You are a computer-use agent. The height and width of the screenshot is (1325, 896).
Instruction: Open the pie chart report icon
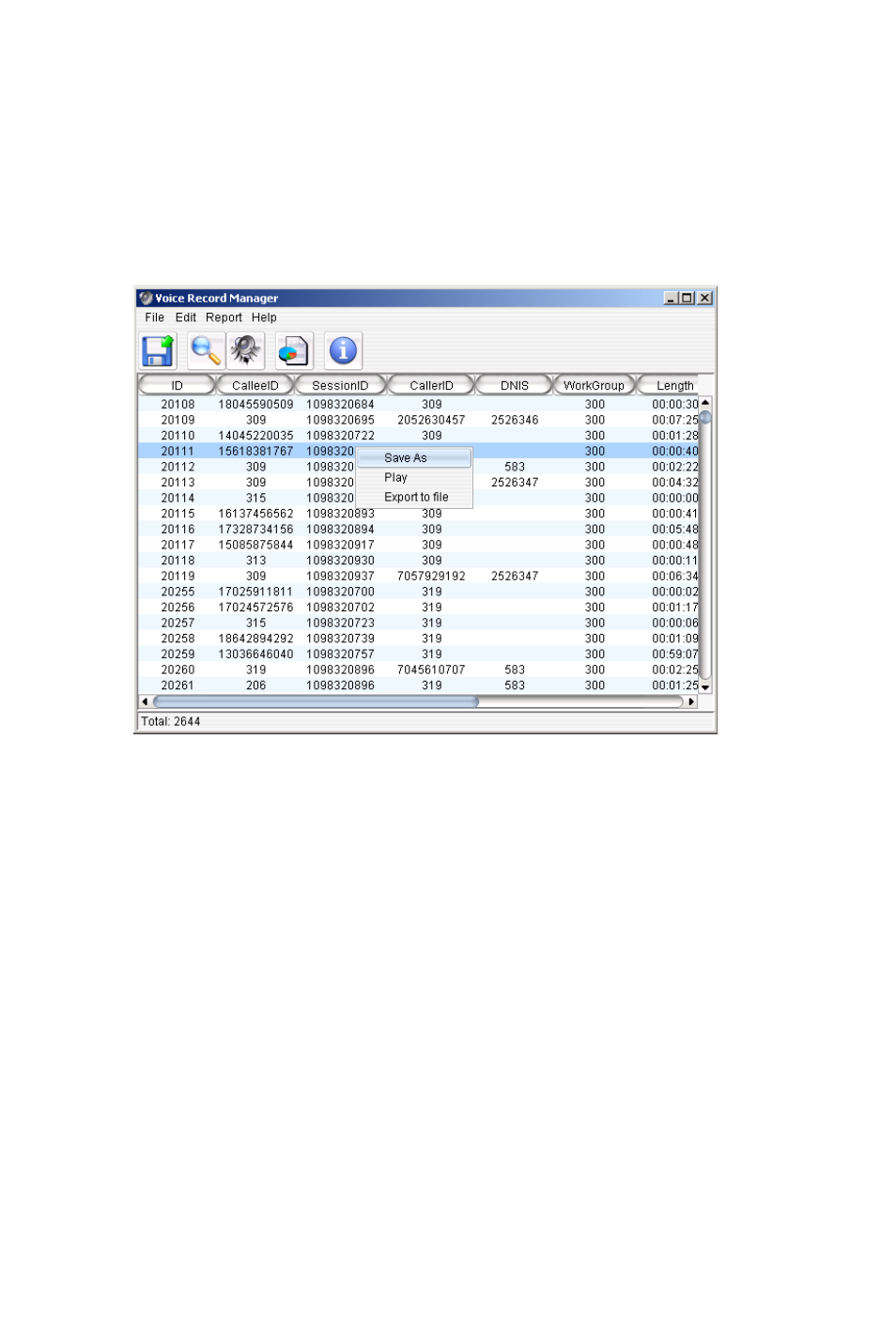[294, 351]
